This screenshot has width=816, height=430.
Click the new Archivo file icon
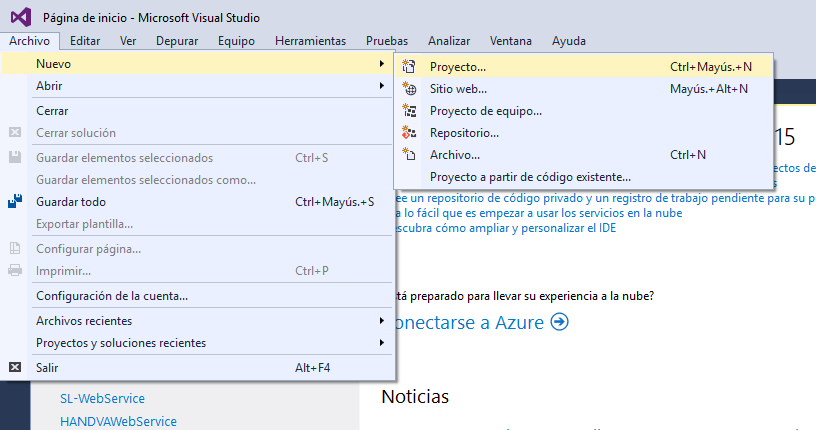(410, 155)
